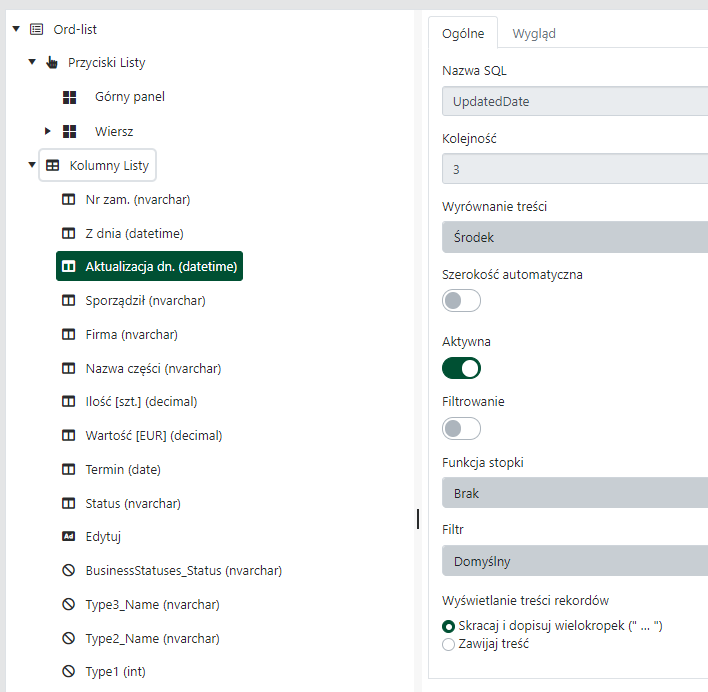Open the Funkcja stopki dropdown
Screen dimensions: 708x692
click(574, 493)
